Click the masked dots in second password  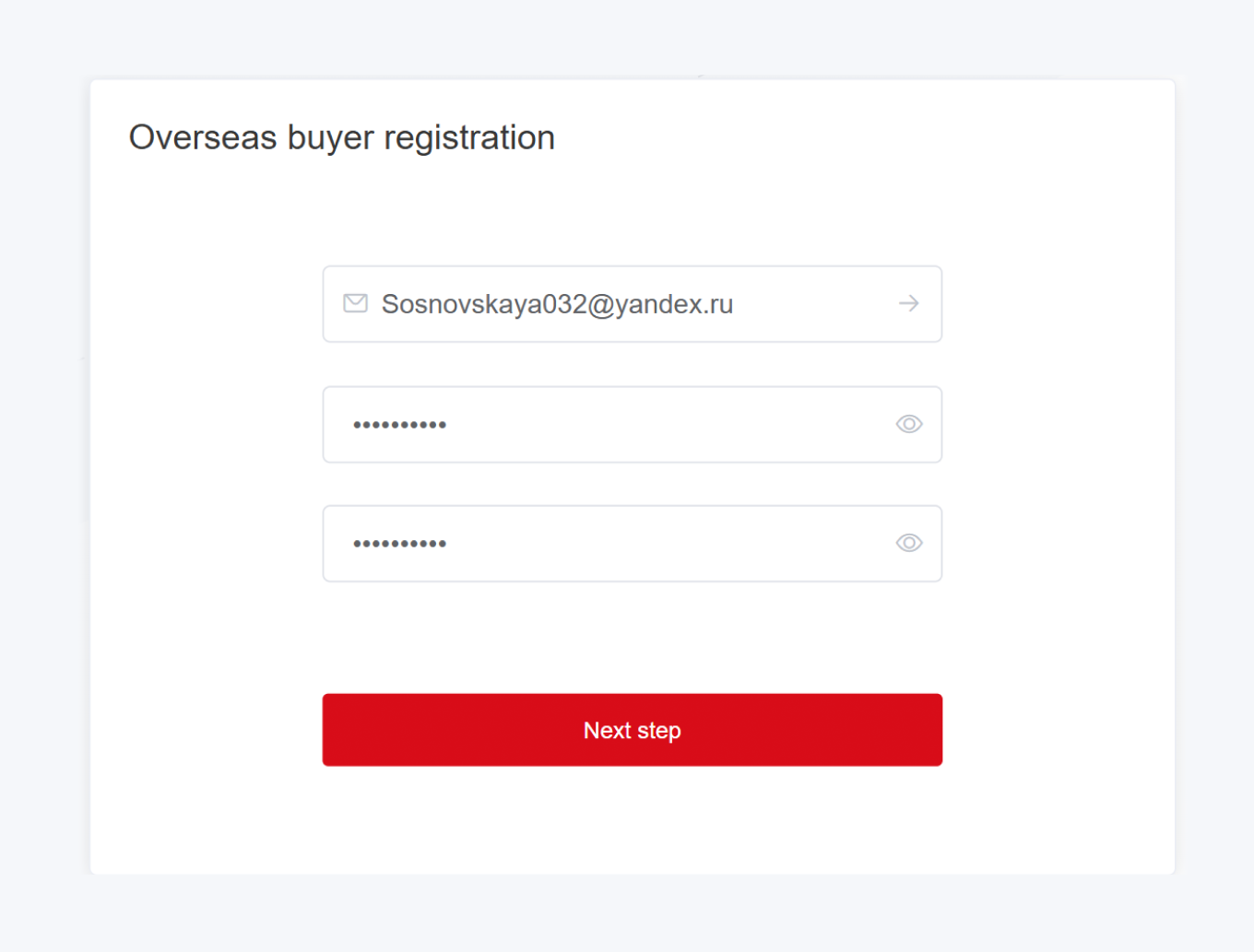(399, 544)
